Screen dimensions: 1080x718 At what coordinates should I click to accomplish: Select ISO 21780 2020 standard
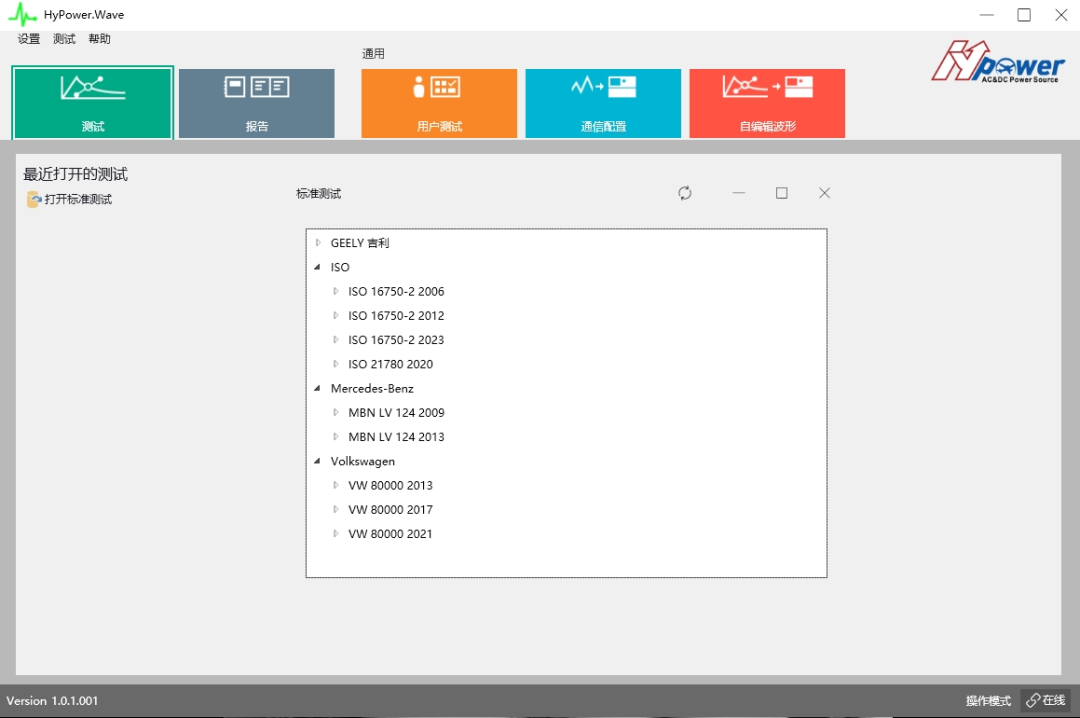coord(391,364)
